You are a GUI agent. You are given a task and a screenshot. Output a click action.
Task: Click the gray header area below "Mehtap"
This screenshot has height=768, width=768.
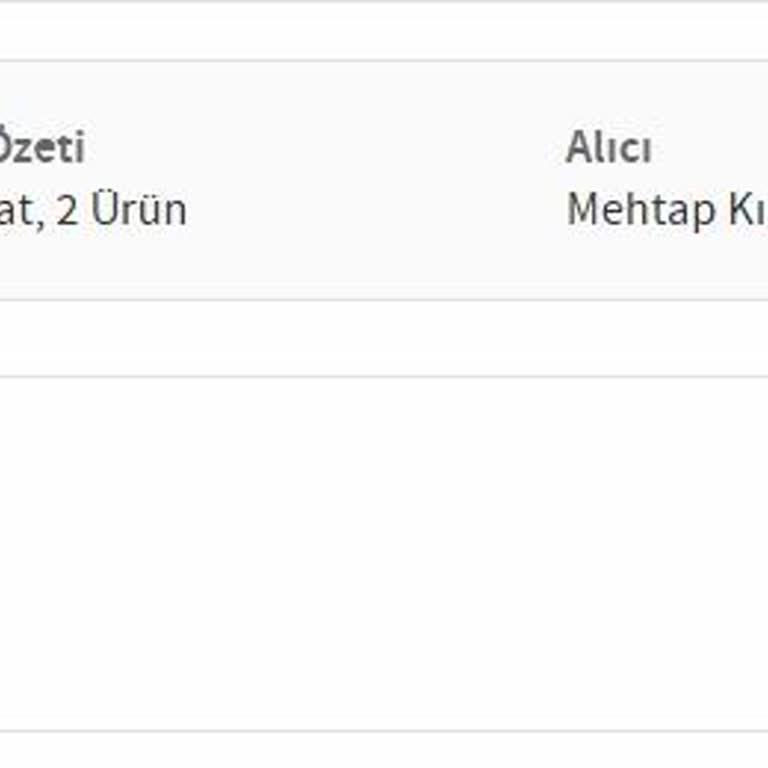coord(640,265)
